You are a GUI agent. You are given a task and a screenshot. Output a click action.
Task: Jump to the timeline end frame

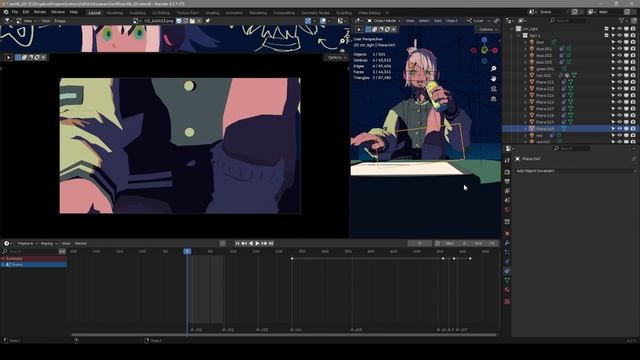(271, 243)
